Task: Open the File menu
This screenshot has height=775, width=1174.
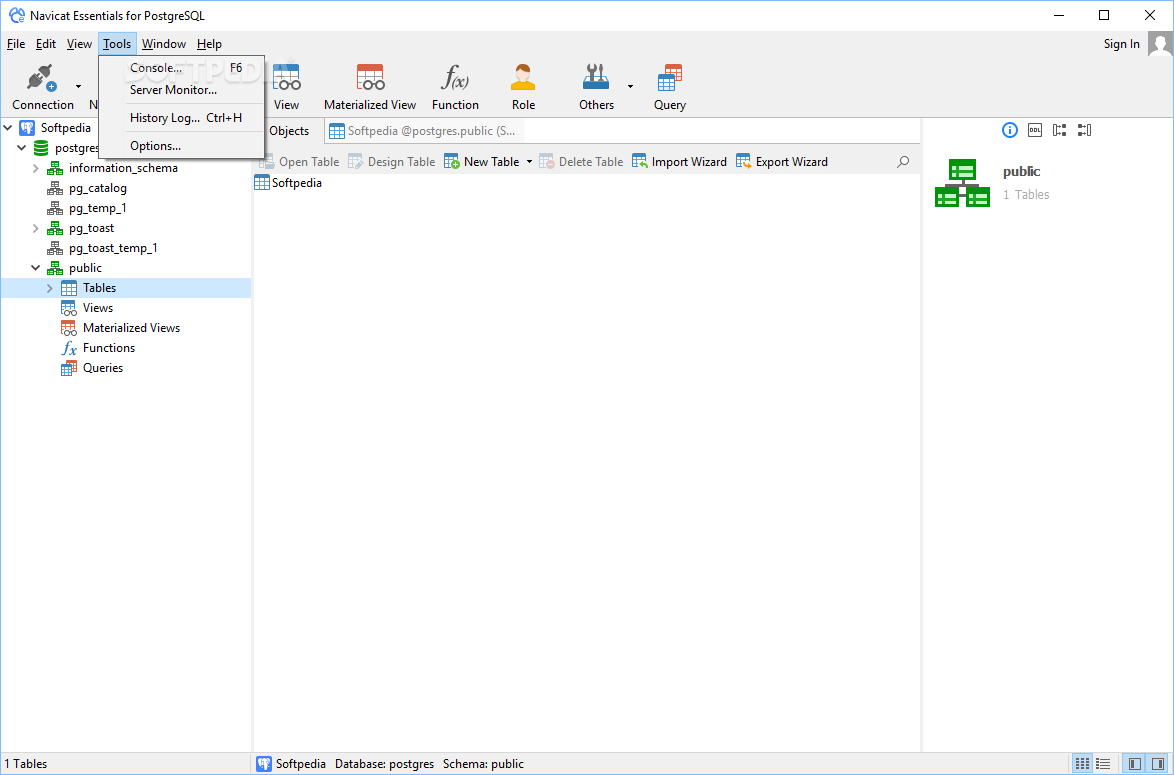Action: (x=16, y=44)
